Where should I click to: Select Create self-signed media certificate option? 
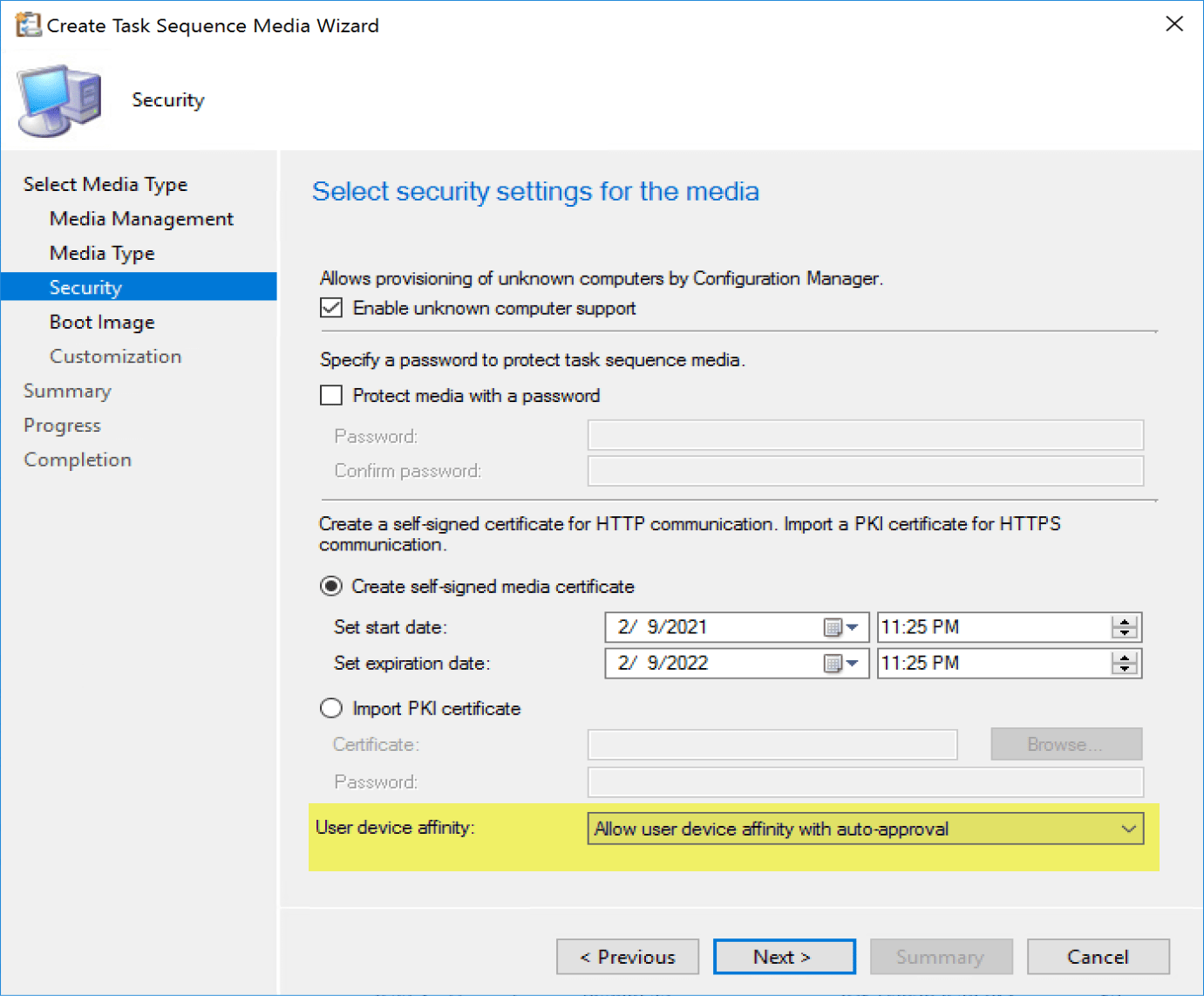(331, 586)
